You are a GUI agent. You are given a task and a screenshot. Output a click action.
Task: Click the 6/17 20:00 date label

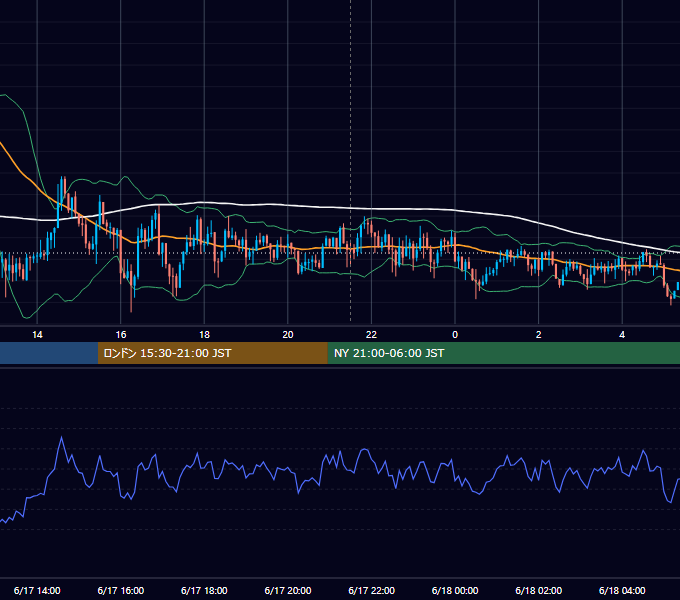tap(288, 590)
